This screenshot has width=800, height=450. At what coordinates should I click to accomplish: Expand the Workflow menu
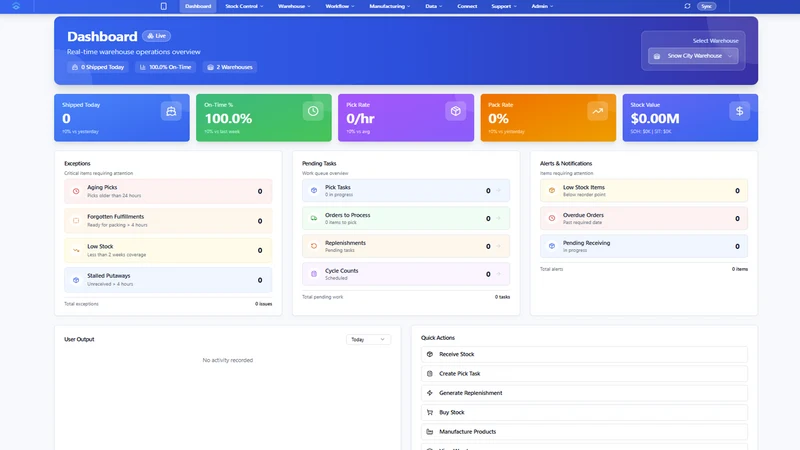(339, 6)
